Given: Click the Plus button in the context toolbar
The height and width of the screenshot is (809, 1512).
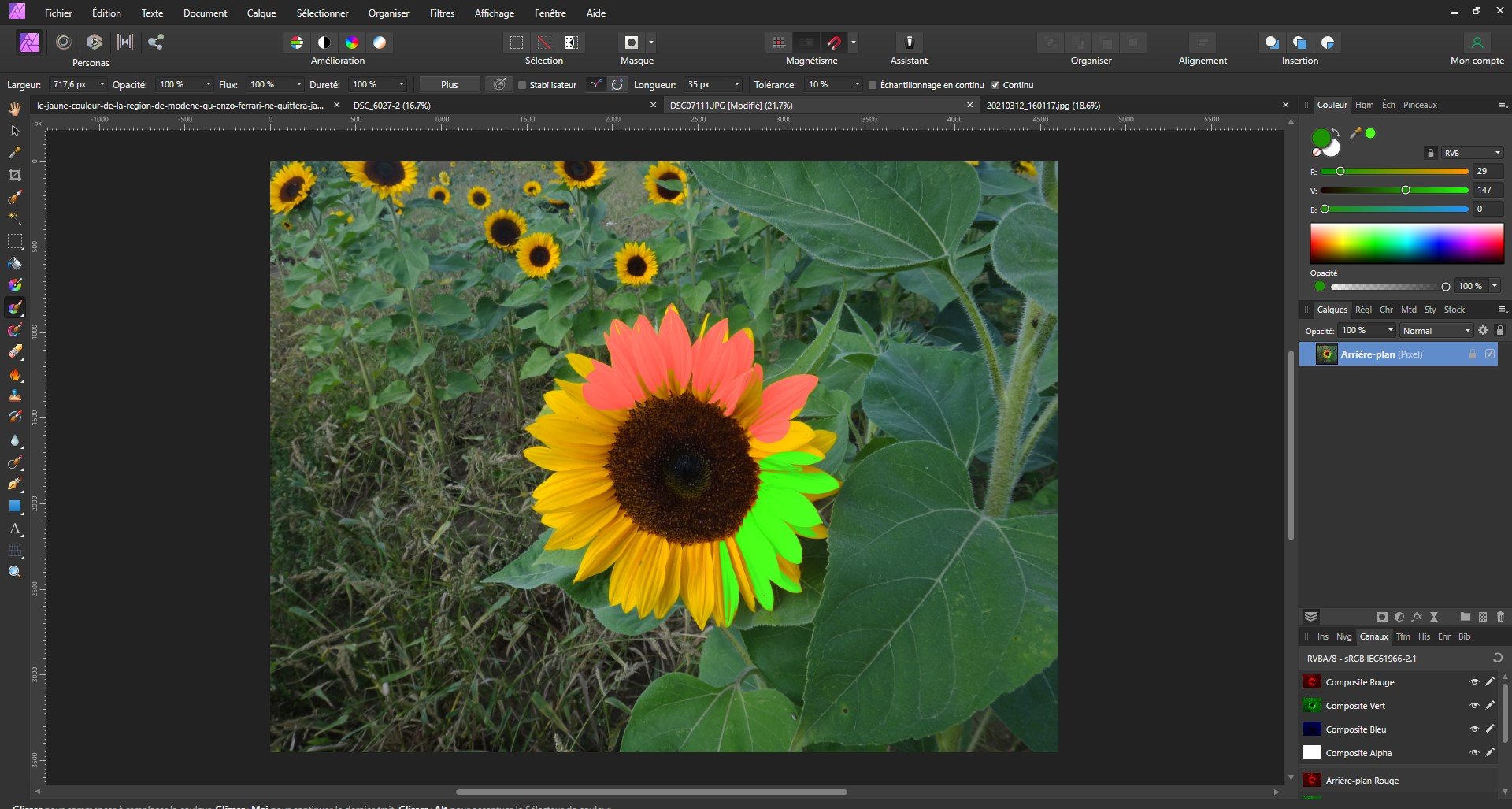Looking at the screenshot, I should pyautogui.click(x=449, y=84).
